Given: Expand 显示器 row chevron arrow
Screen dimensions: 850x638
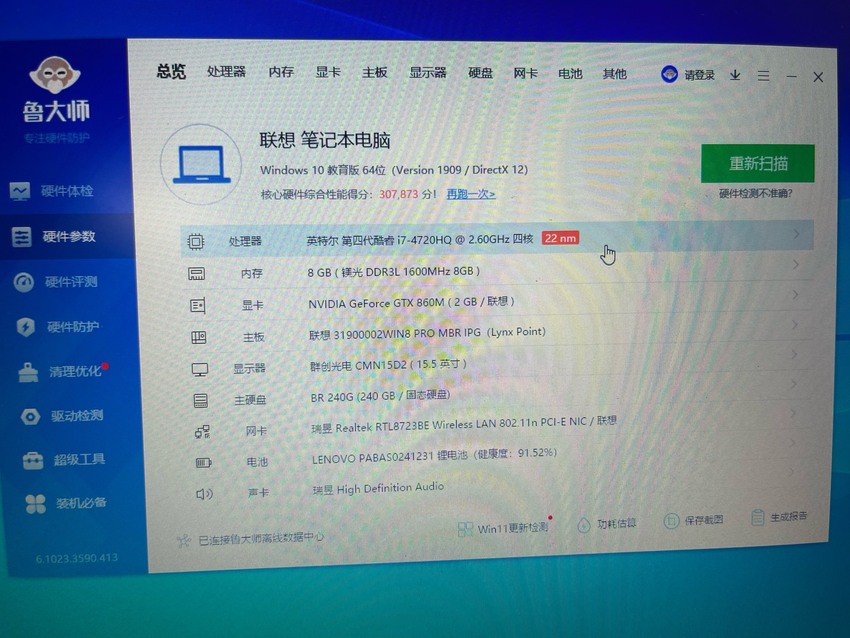Looking at the screenshot, I should point(794,355).
